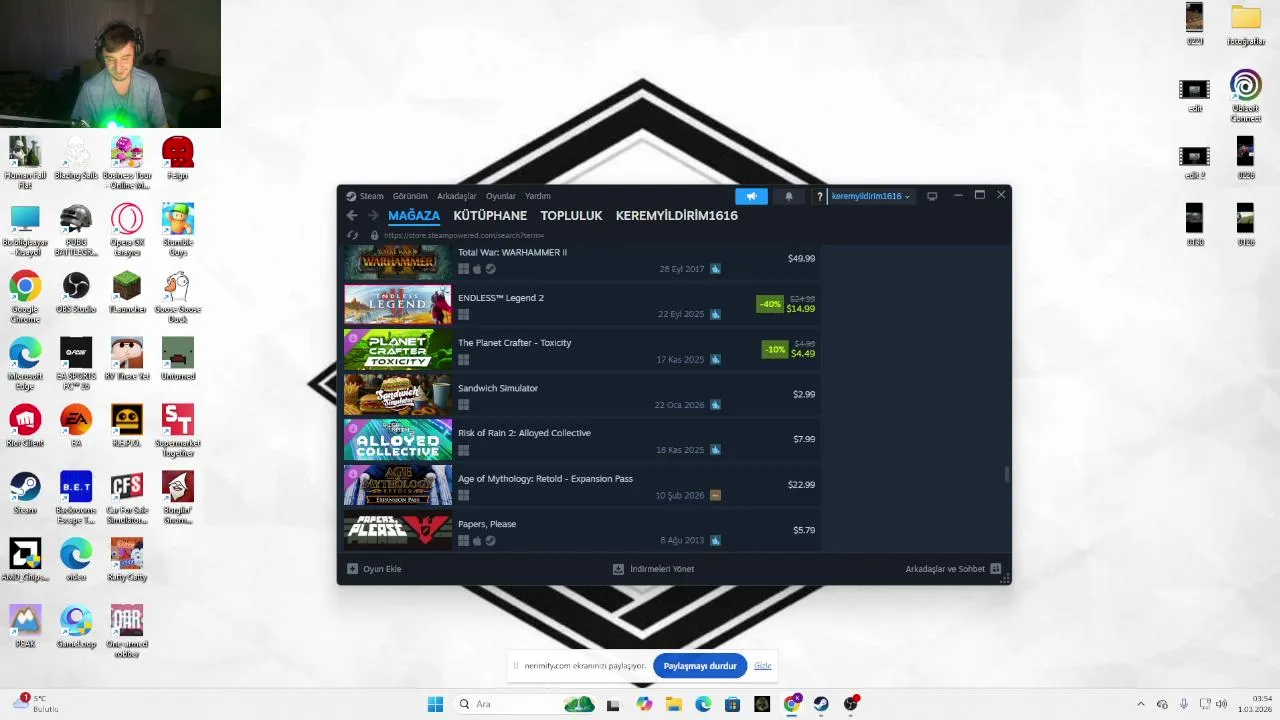Open Risk of Rain 2: Alloyed Collective result
Image resolution: width=1280 pixels, height=720 pixels.
pos(581,440)
